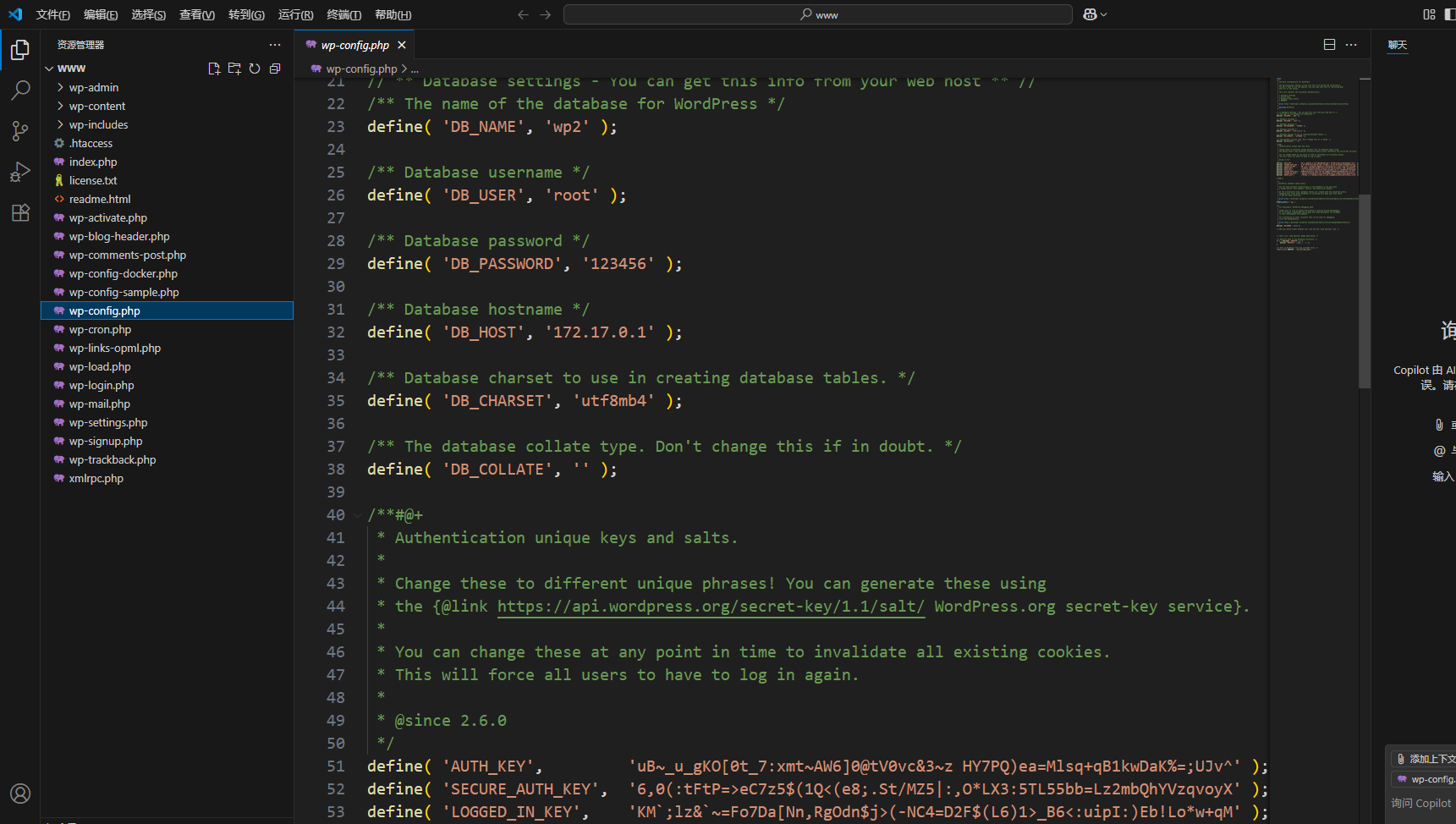Go back with the navigation arrow
The image size is (1456, 824).
click(x=523, y=14)
